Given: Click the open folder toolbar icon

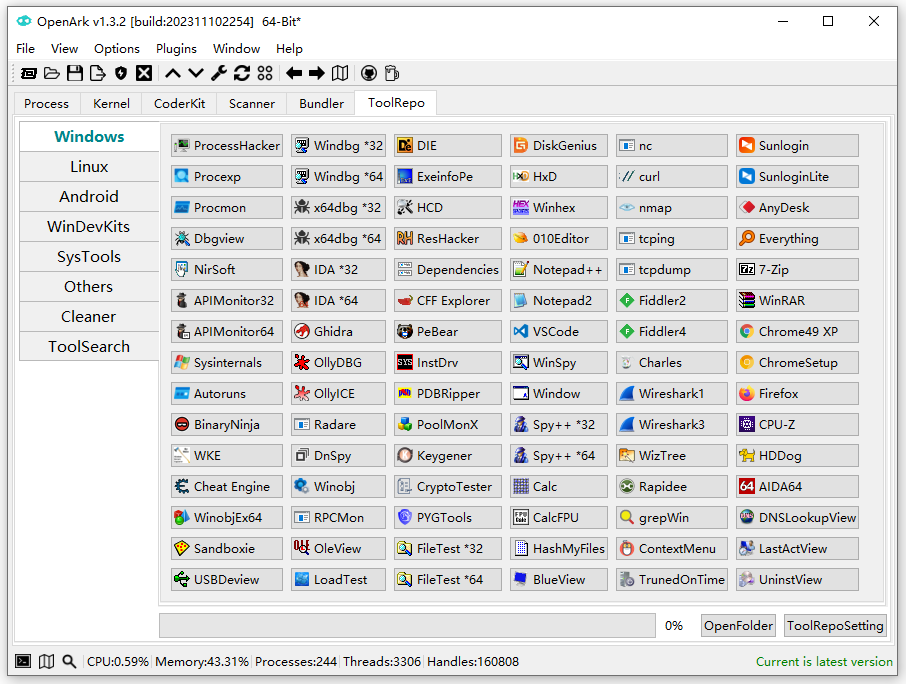Looking at the screenshot, I should tap(52, 73).
